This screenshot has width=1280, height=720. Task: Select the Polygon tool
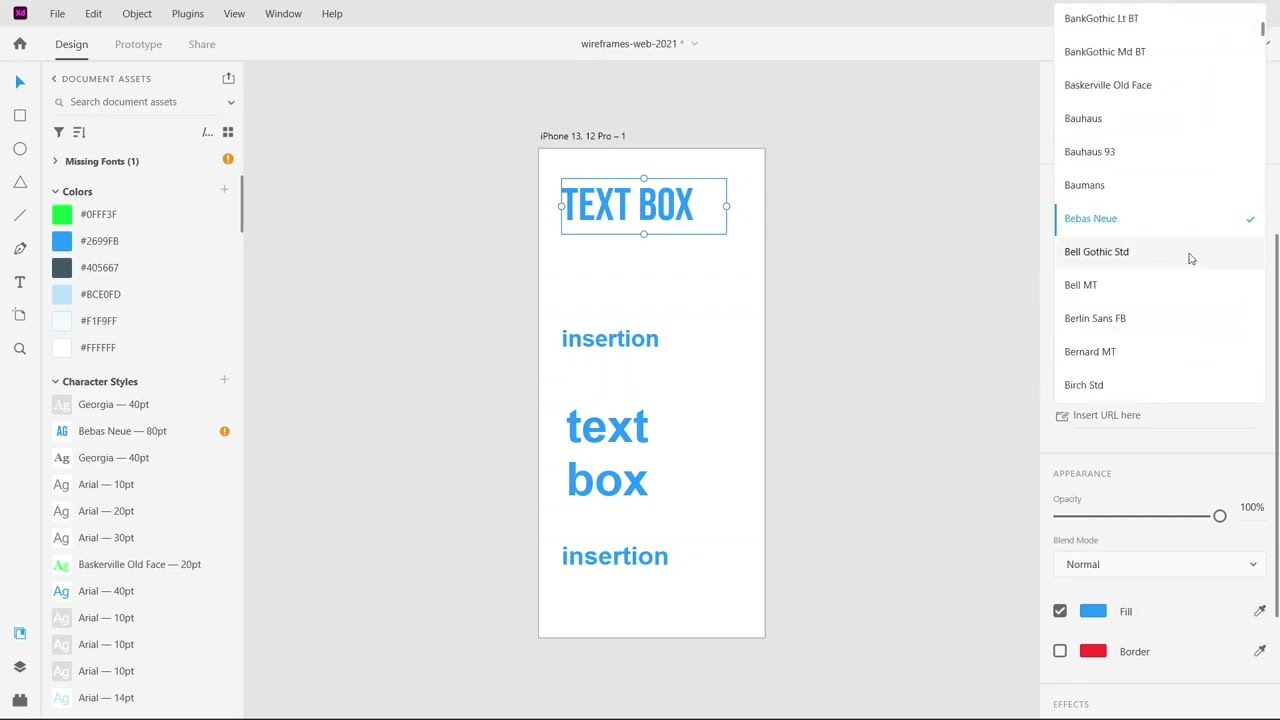pyautogui.click(x=20, y=181)
